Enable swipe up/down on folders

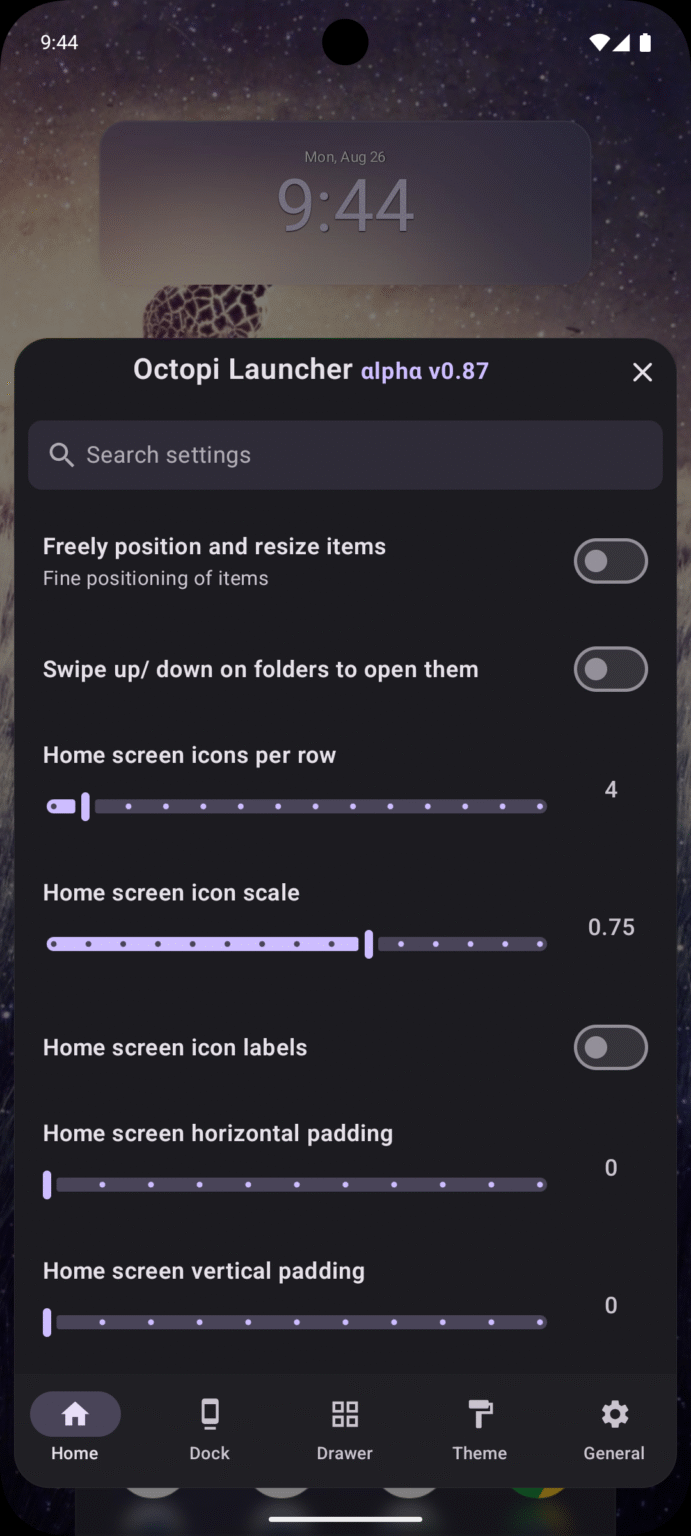(610, 669)
